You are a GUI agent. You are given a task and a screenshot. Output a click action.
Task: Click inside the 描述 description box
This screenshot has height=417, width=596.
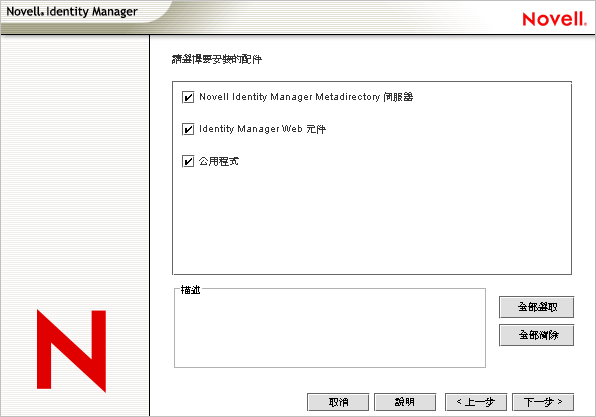(x=330, y=329)
